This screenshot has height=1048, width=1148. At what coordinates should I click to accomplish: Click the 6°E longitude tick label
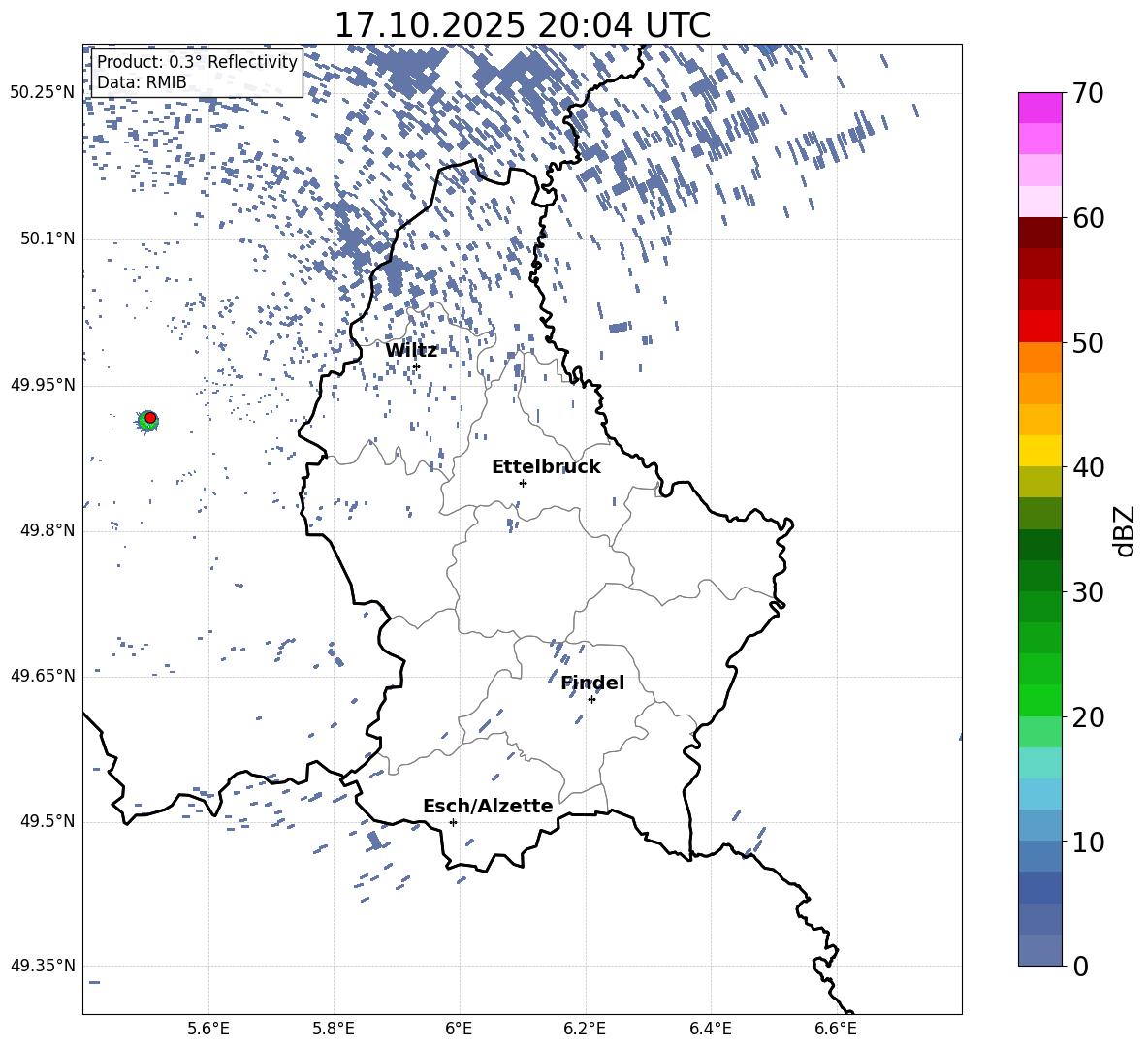click(459, 1029)
